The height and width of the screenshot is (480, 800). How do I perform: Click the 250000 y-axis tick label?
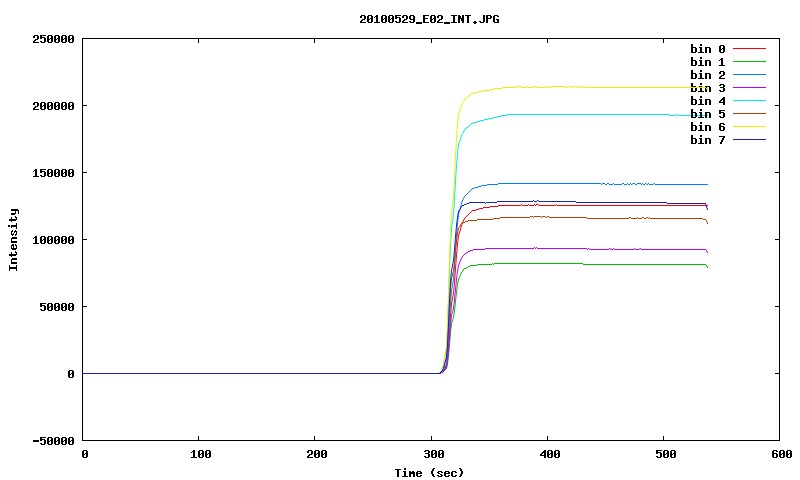[53, 39]
